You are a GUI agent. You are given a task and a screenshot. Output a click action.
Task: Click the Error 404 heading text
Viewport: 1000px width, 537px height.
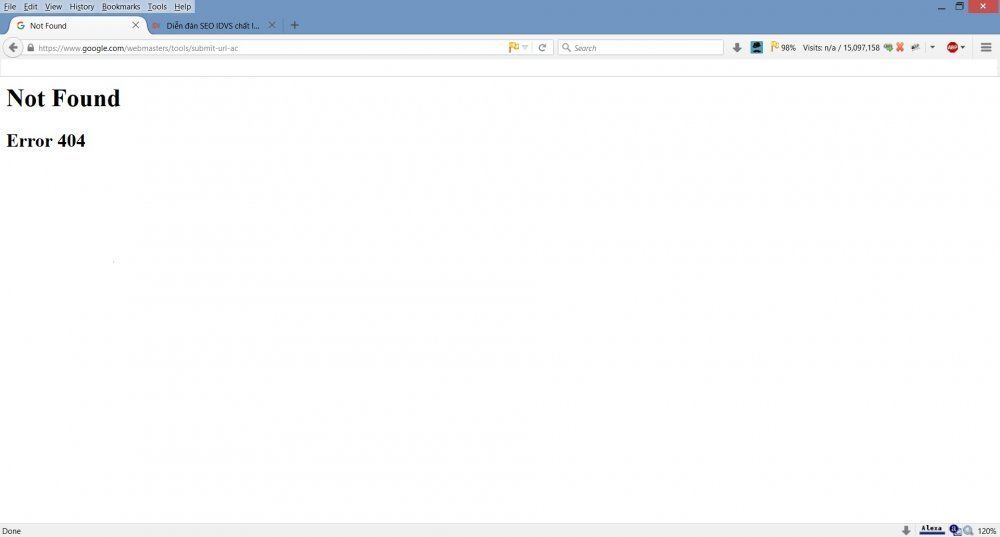coord(46,141)
